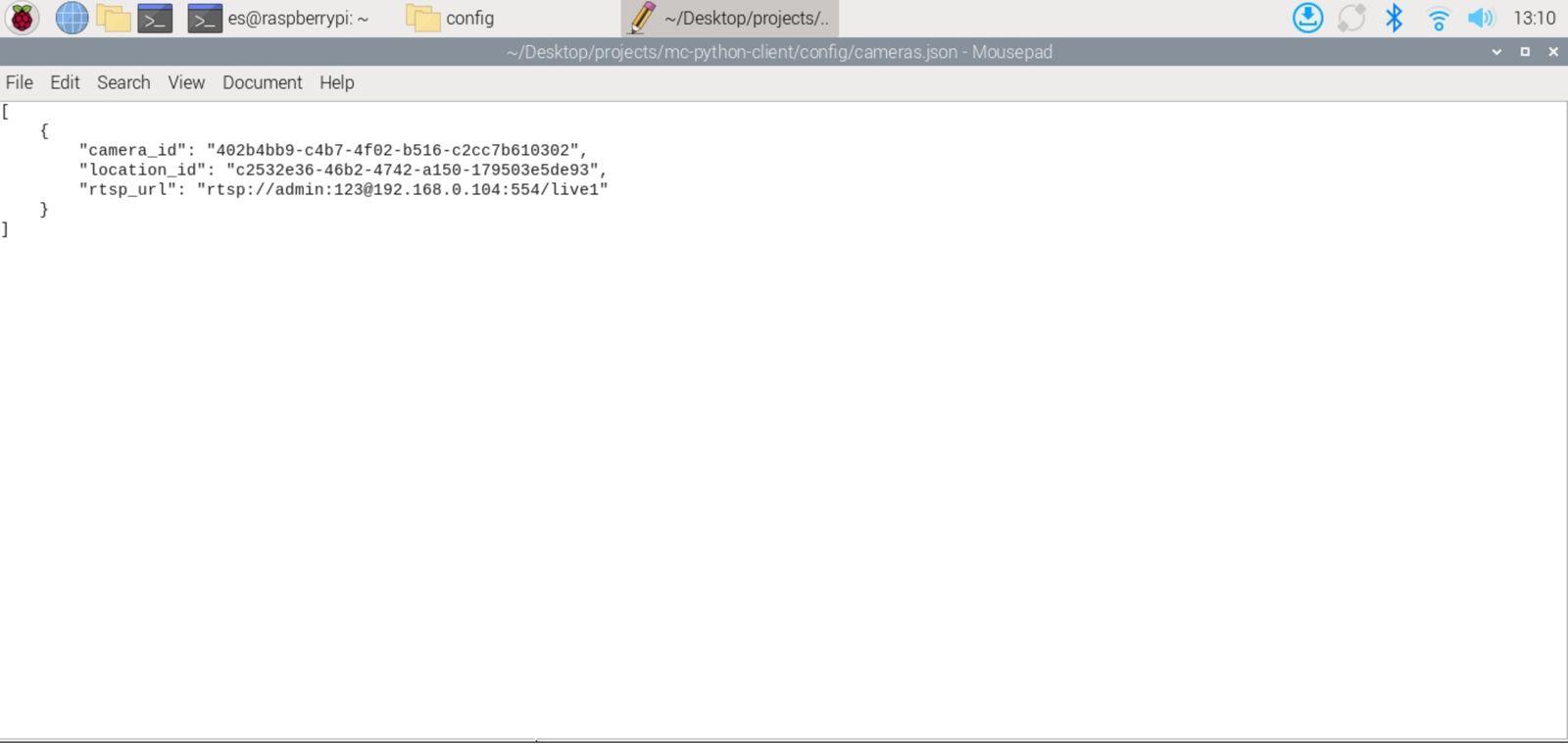Launch the web browser globe icon
Screen dimensions: 1568x744
click(72, 18)
